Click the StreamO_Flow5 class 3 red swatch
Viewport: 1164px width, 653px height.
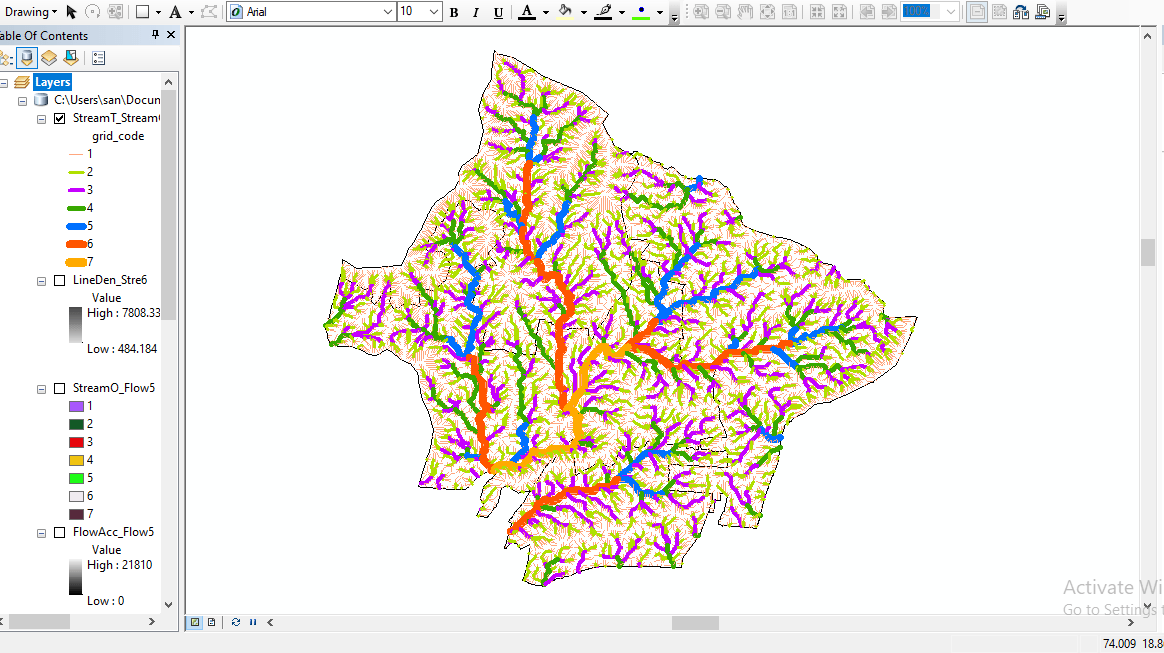[76, 442]
